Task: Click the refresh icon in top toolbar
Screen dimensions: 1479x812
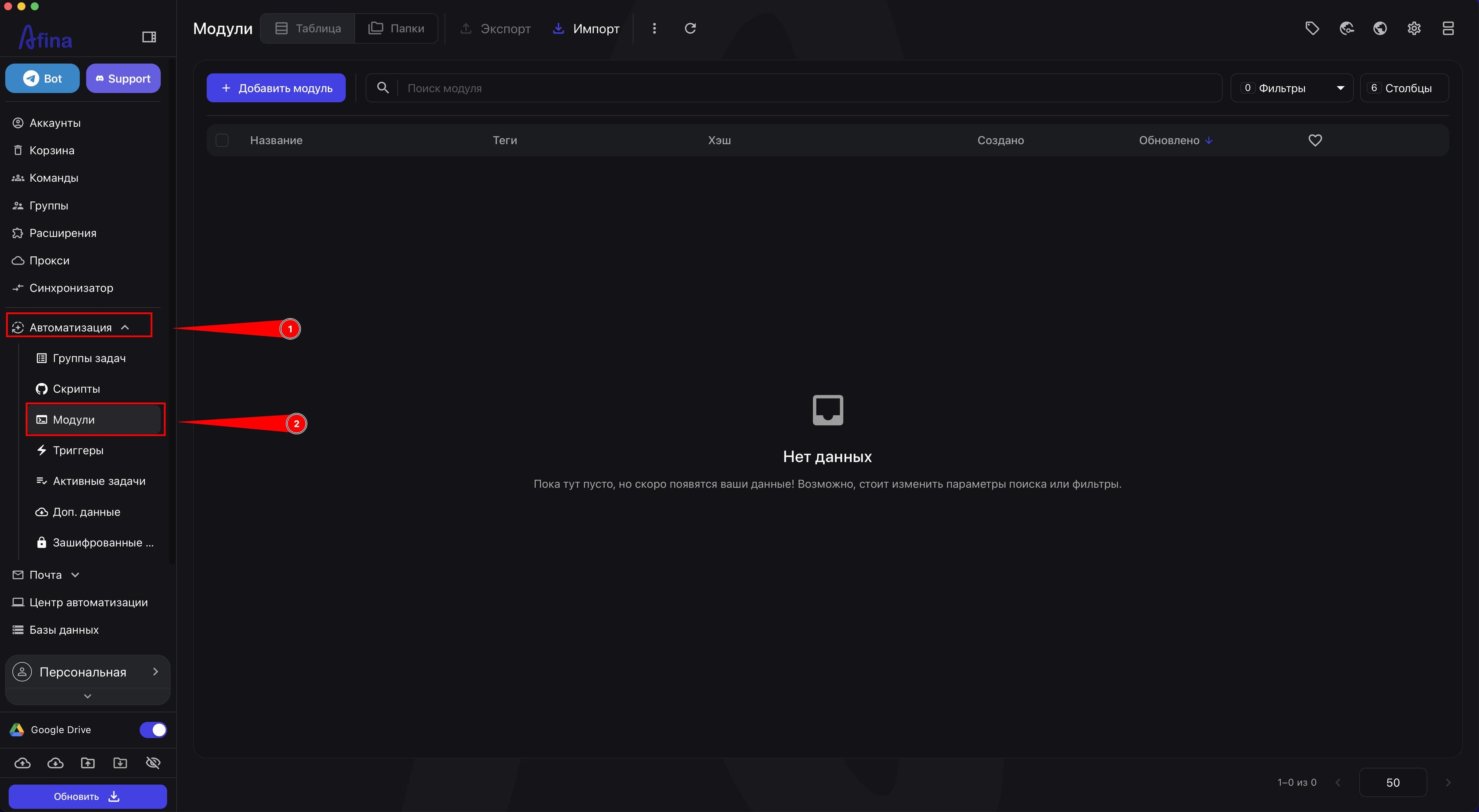Action: coord(690,28)
